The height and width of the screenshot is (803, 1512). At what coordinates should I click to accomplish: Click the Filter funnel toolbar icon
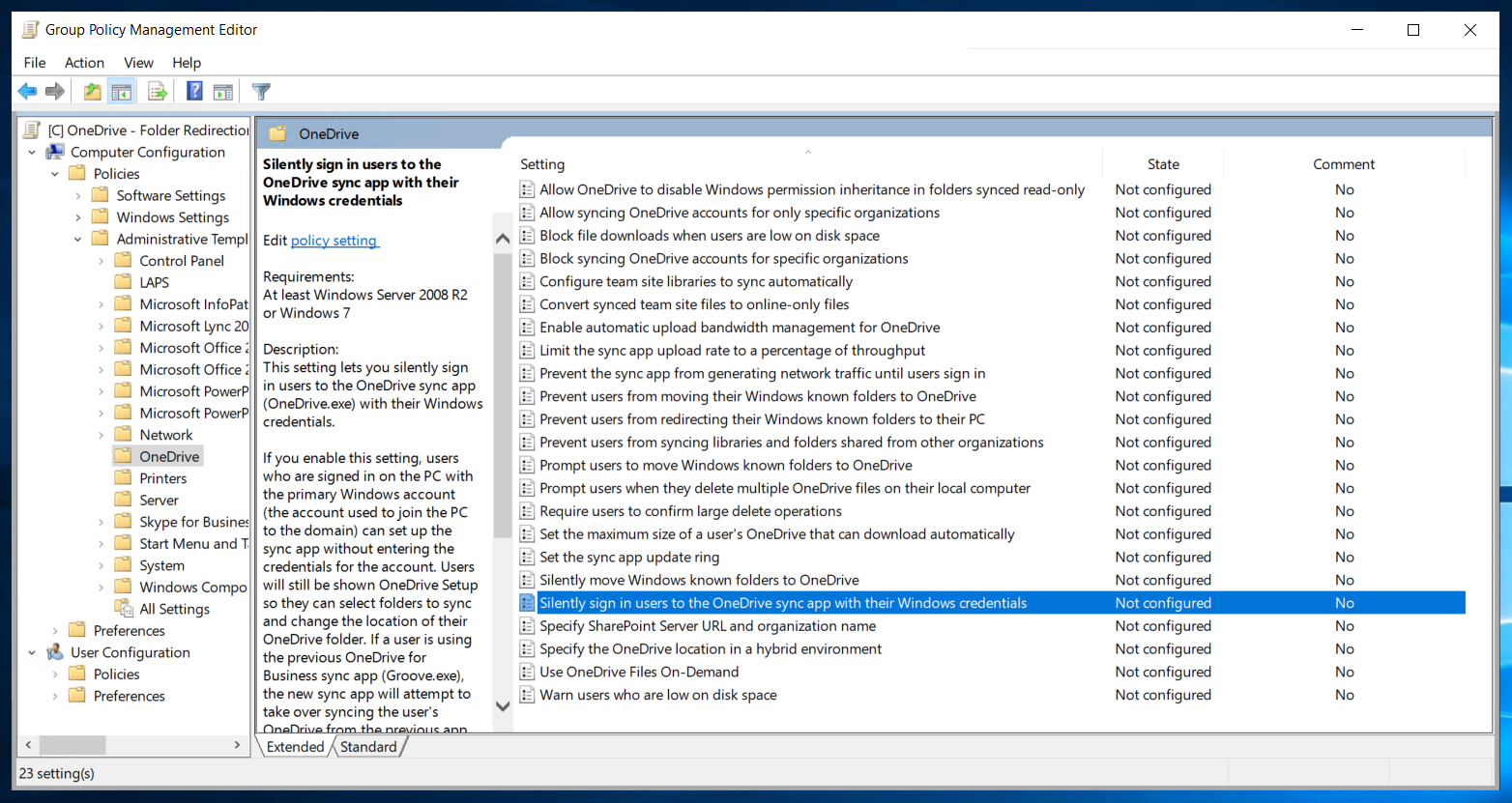pos(261,92)
